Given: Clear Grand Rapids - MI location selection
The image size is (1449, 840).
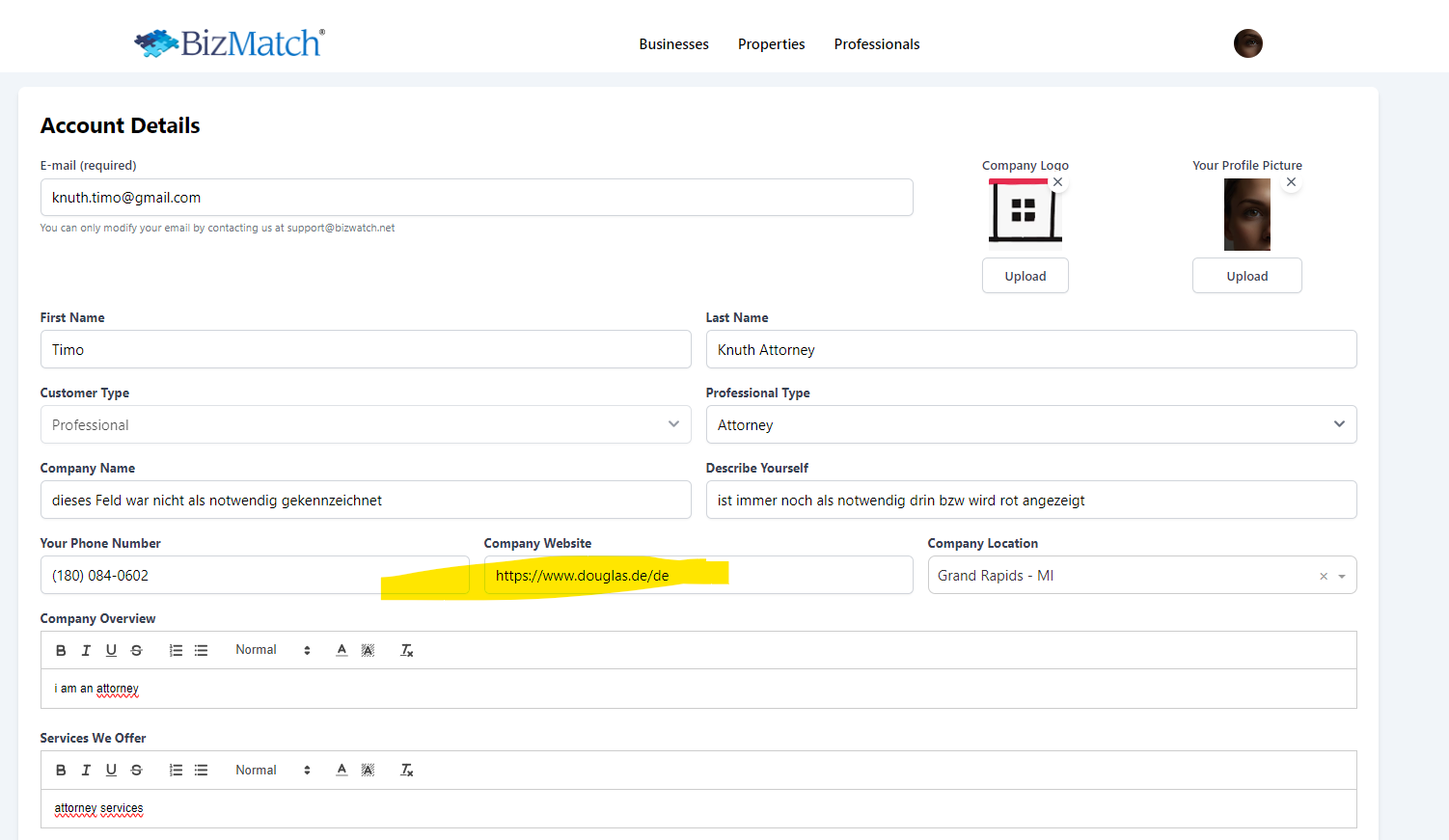Looking at the screenshot, I should tap(1323, 577).
